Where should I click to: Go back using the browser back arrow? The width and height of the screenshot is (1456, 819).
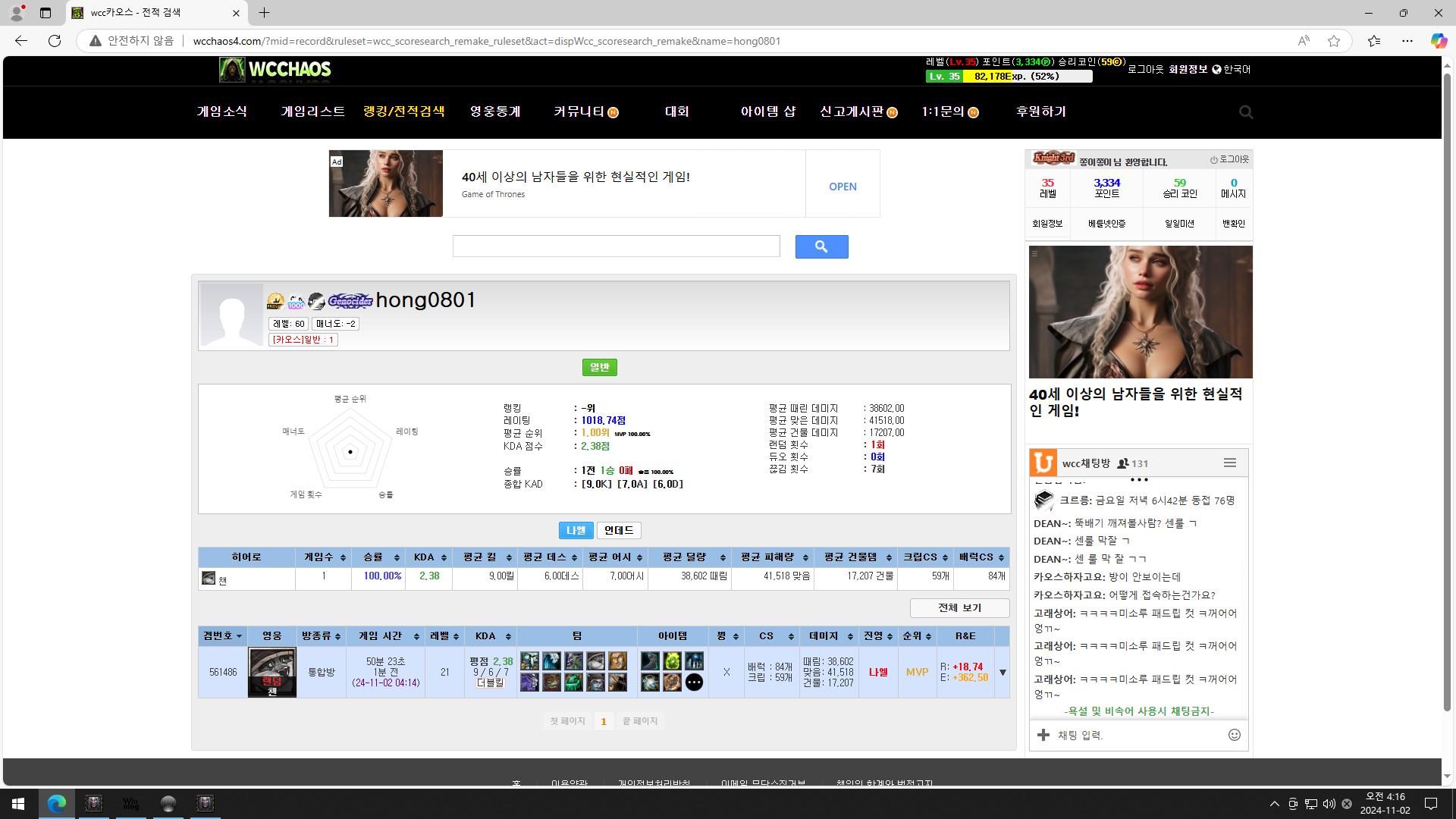pyautogui.click(x=21, y=41)
